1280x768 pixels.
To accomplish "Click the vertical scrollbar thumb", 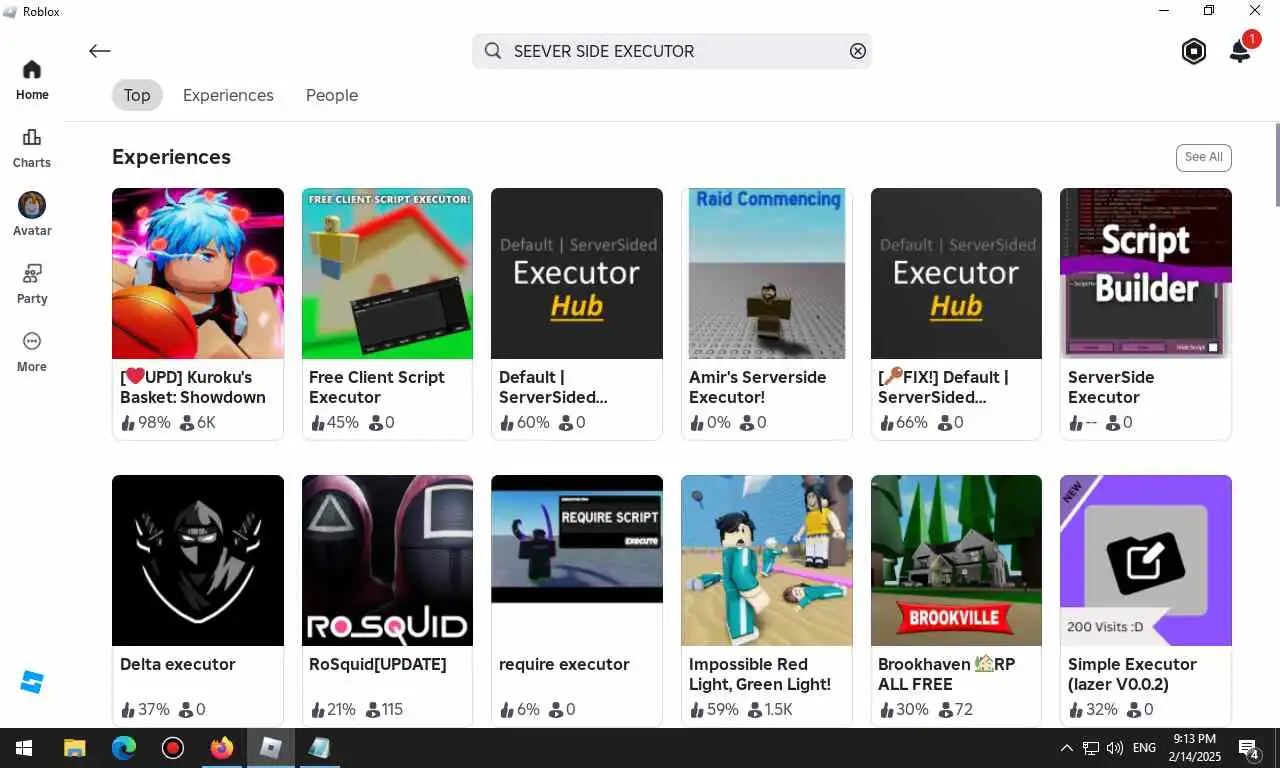I will click(1276, 165).
